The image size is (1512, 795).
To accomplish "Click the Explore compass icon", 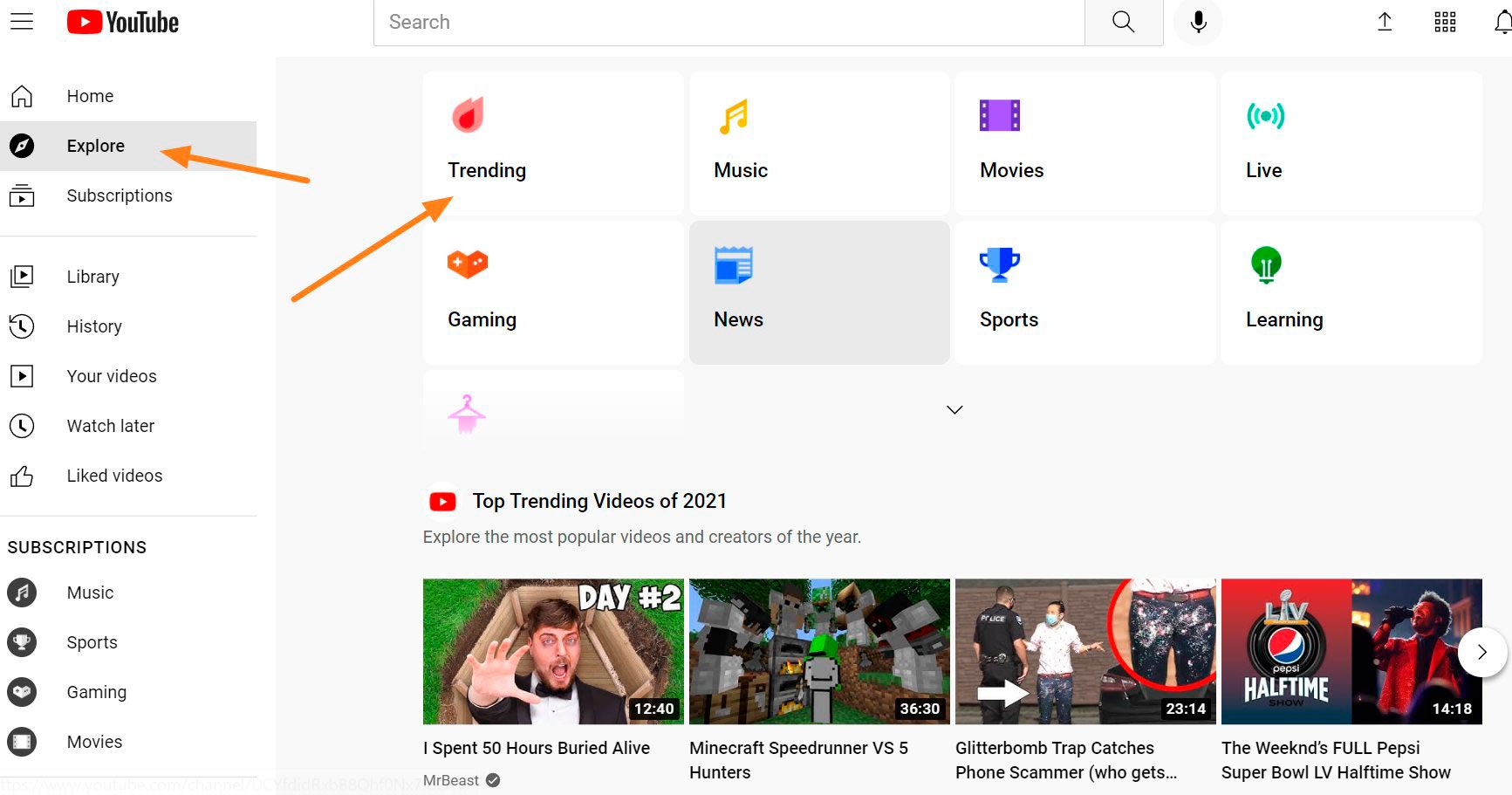I will tap(22, 146).
